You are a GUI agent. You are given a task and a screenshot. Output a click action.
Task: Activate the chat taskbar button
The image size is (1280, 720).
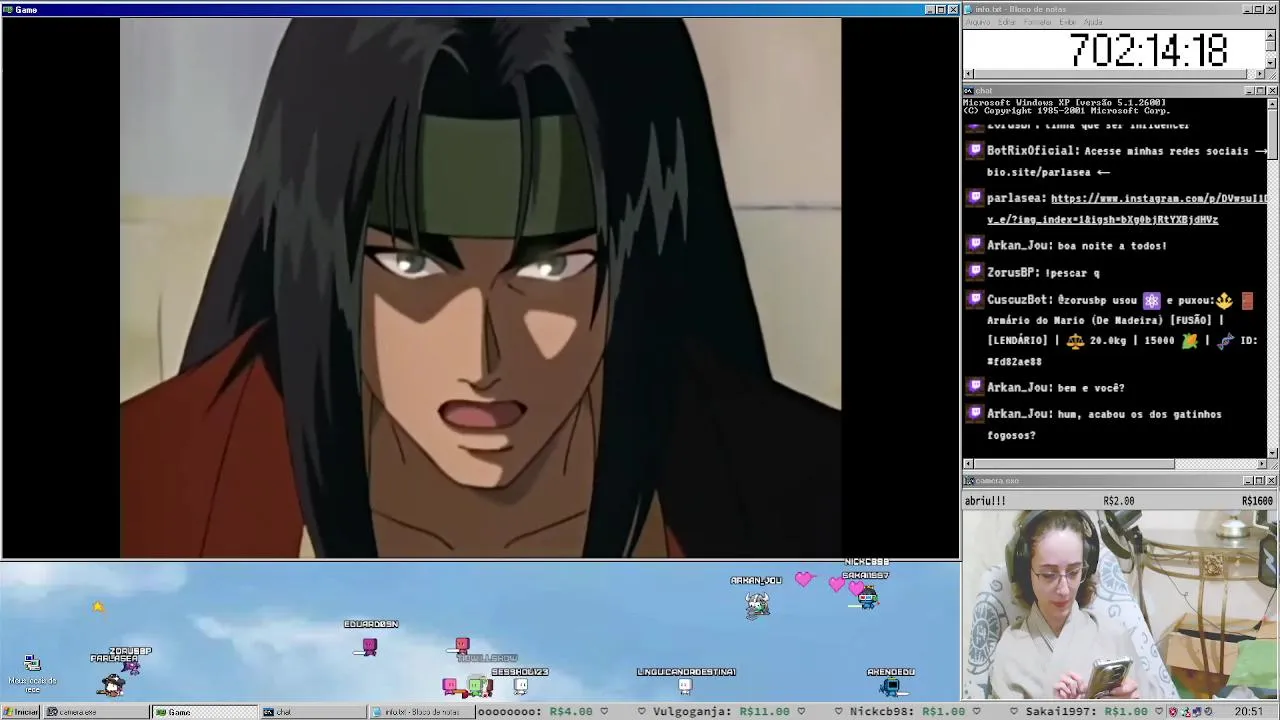[x=312, y=712]
